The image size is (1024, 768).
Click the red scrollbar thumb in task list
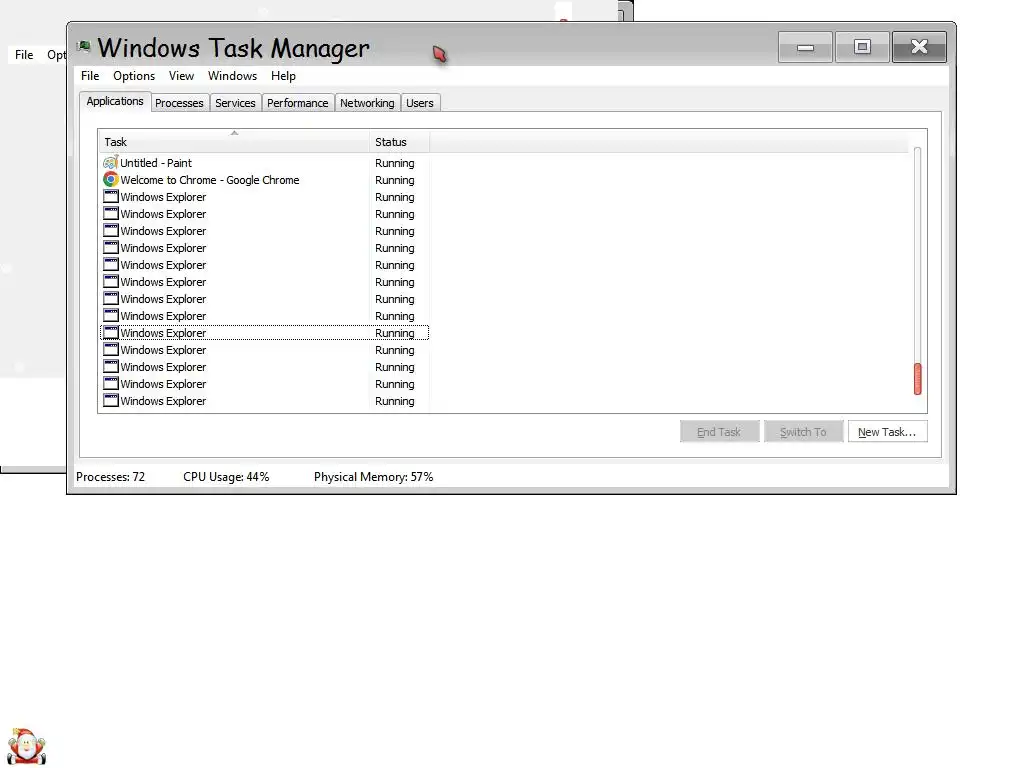(x=918, y=379)
